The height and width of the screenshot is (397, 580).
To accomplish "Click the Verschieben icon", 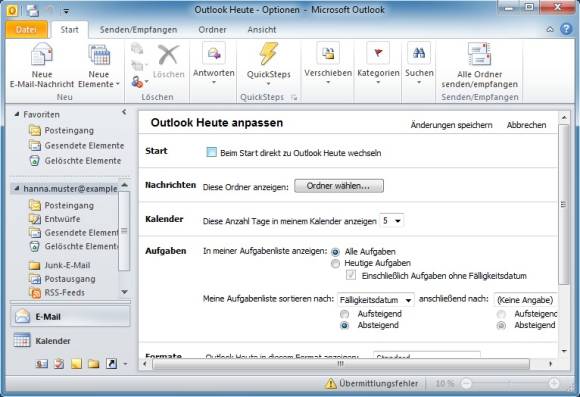I will tap(328, 53).
